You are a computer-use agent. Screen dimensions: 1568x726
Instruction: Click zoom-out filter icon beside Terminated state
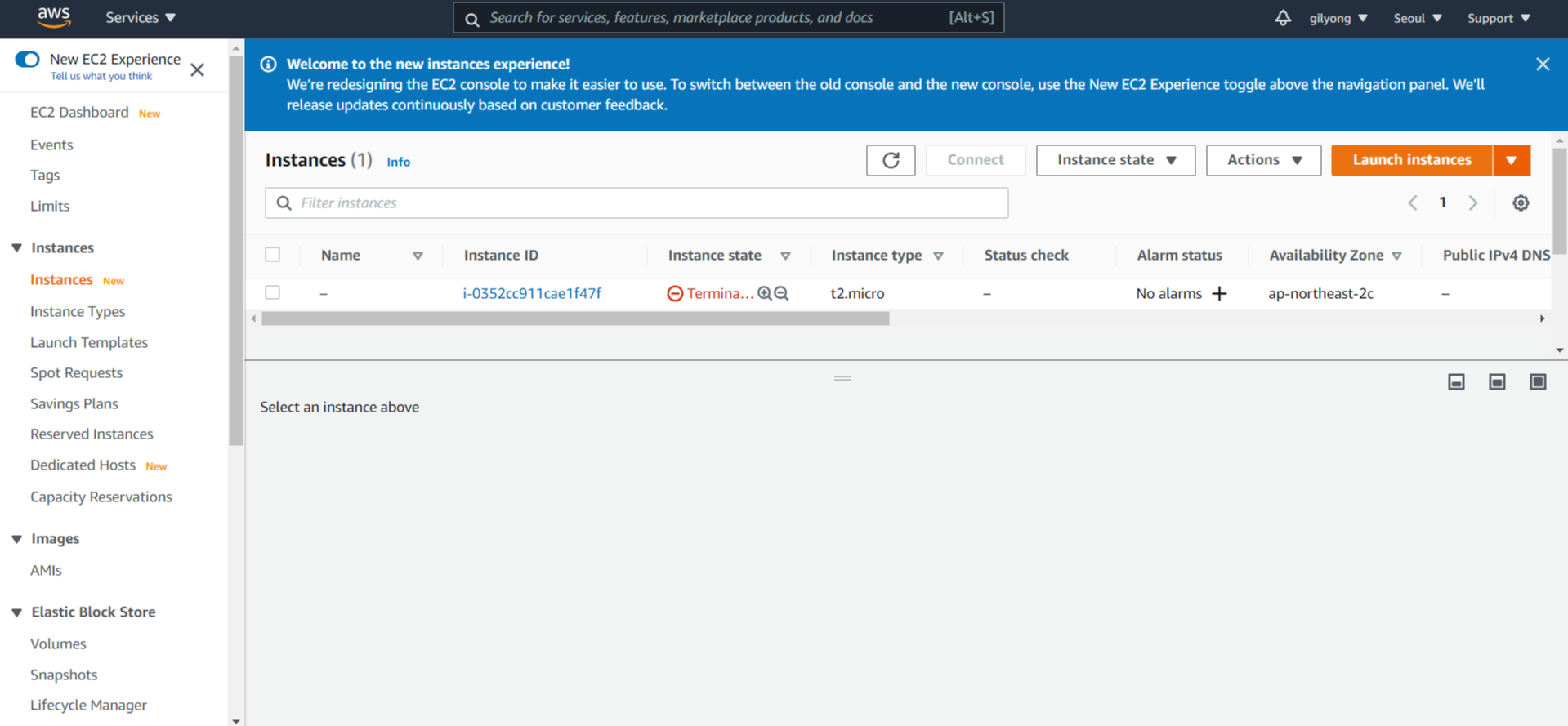[781, 293]
